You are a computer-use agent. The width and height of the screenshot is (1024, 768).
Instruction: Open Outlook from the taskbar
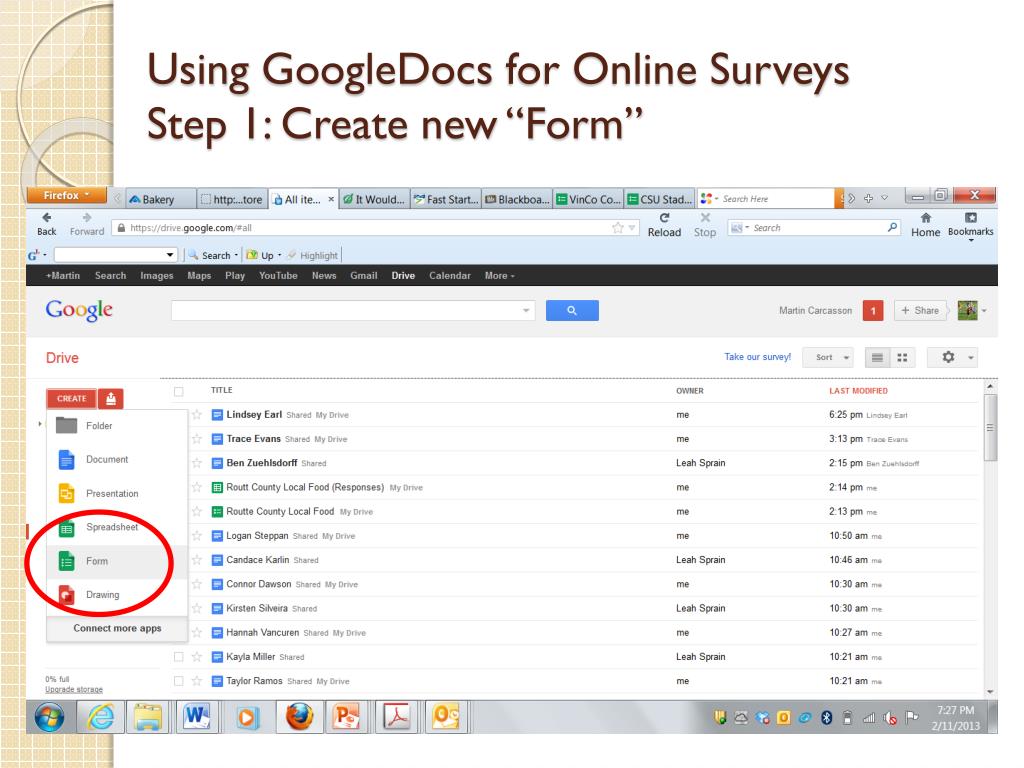(x=445, y=717)
